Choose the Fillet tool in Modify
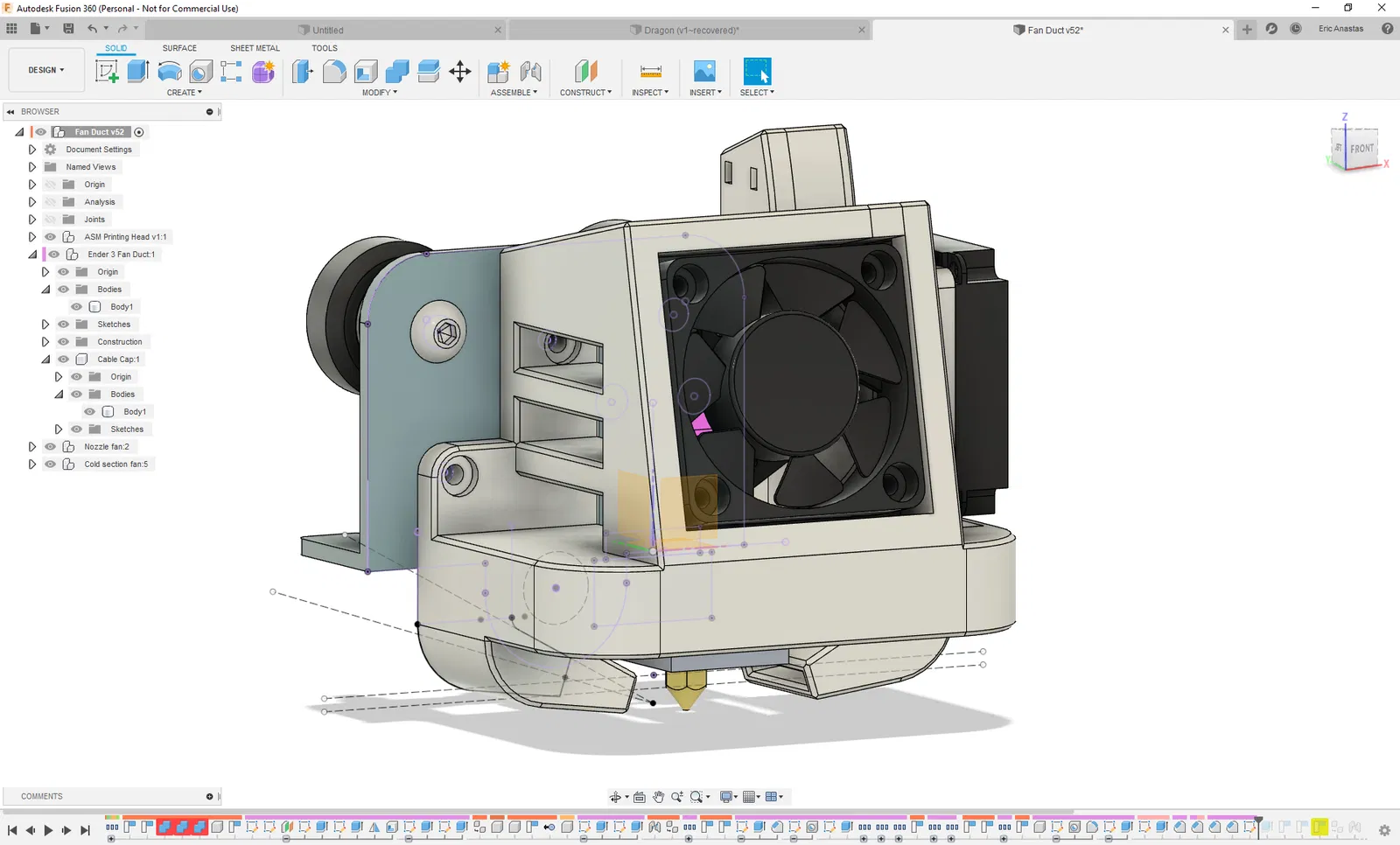 (334, 72)
